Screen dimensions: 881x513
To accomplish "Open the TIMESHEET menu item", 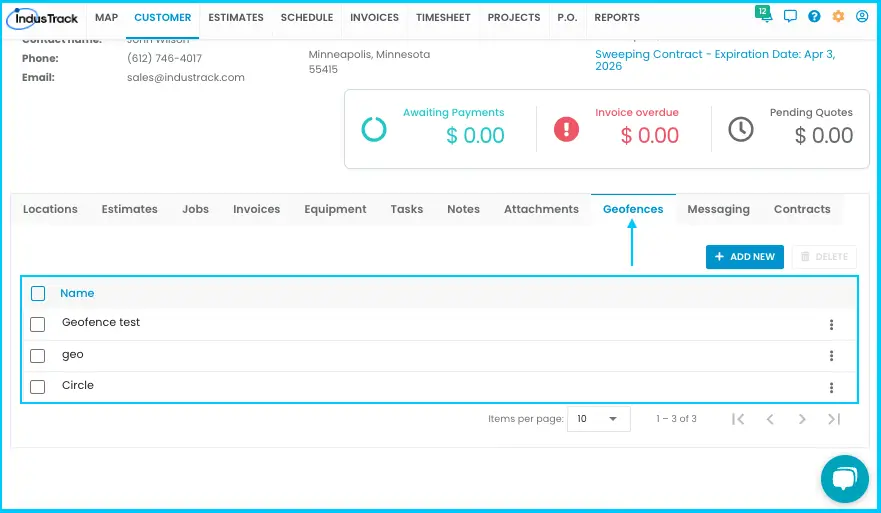I will [x=443, y=17].
